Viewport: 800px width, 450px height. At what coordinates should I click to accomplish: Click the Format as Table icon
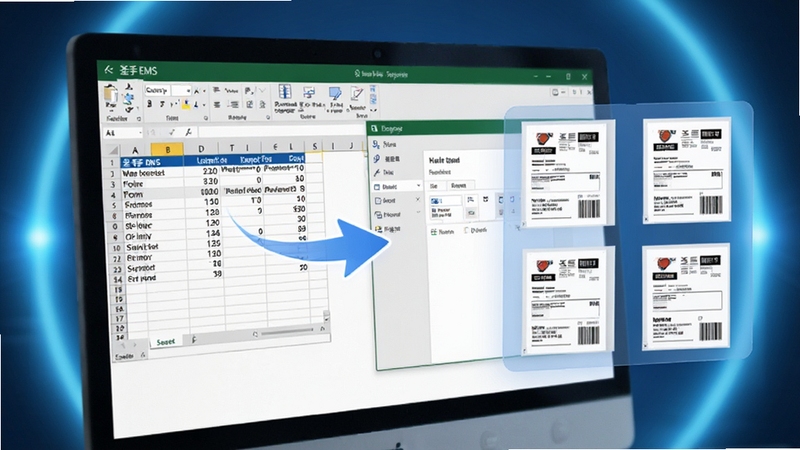click(309, 93)
